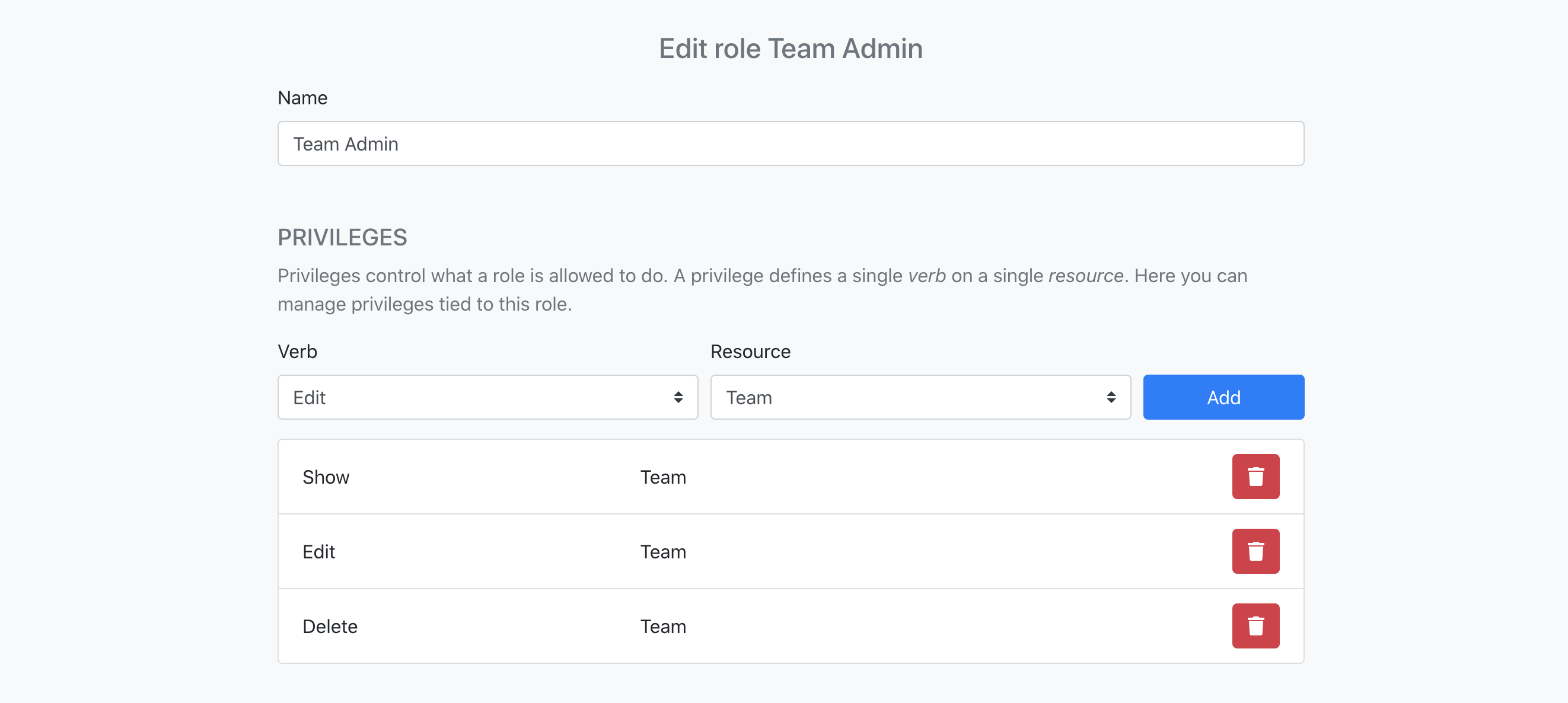
Task: Click the Name field label
Action: point(302,98)
